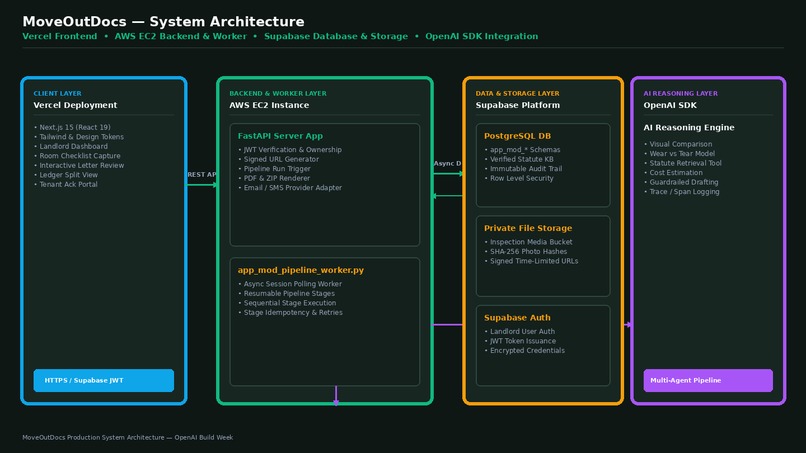Image resolution: width=806 pixels, height=453 pixels.
Task: Click 'Landlord User Auth' bullet
Action: click(520, 332)
